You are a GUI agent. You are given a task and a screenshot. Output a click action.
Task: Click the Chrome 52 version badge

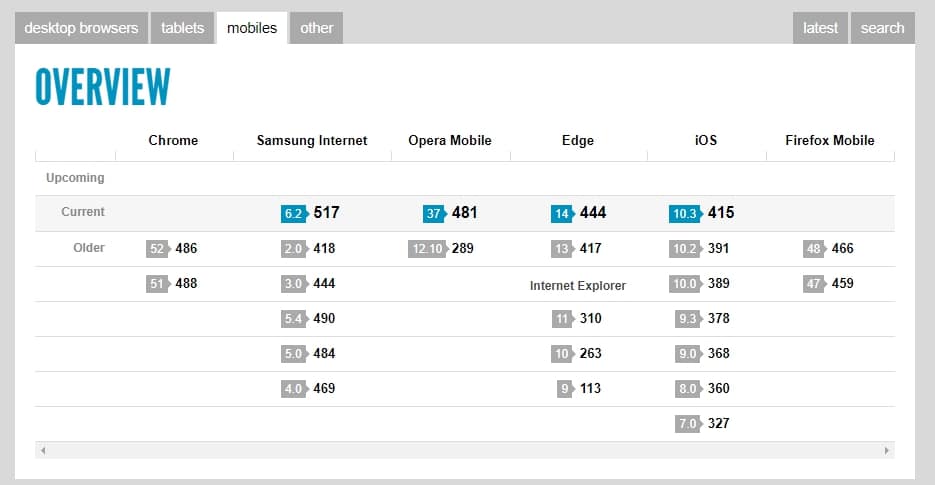157,248
